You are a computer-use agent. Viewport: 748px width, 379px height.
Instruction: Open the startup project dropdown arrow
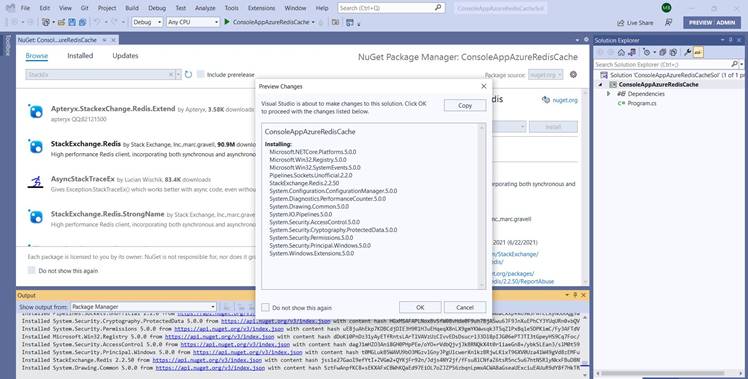click(313, 22)
